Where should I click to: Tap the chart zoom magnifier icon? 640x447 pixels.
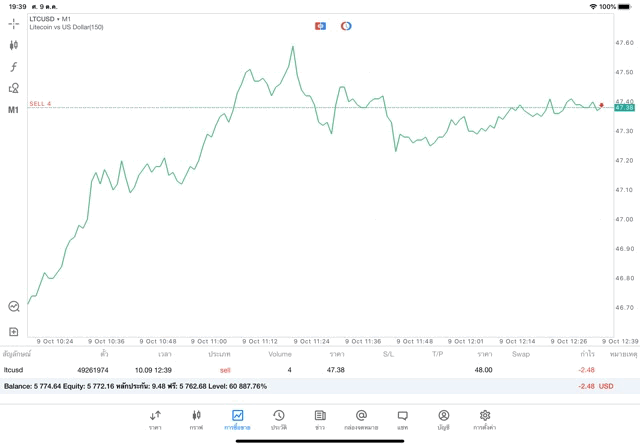click(x=14, y=307)
